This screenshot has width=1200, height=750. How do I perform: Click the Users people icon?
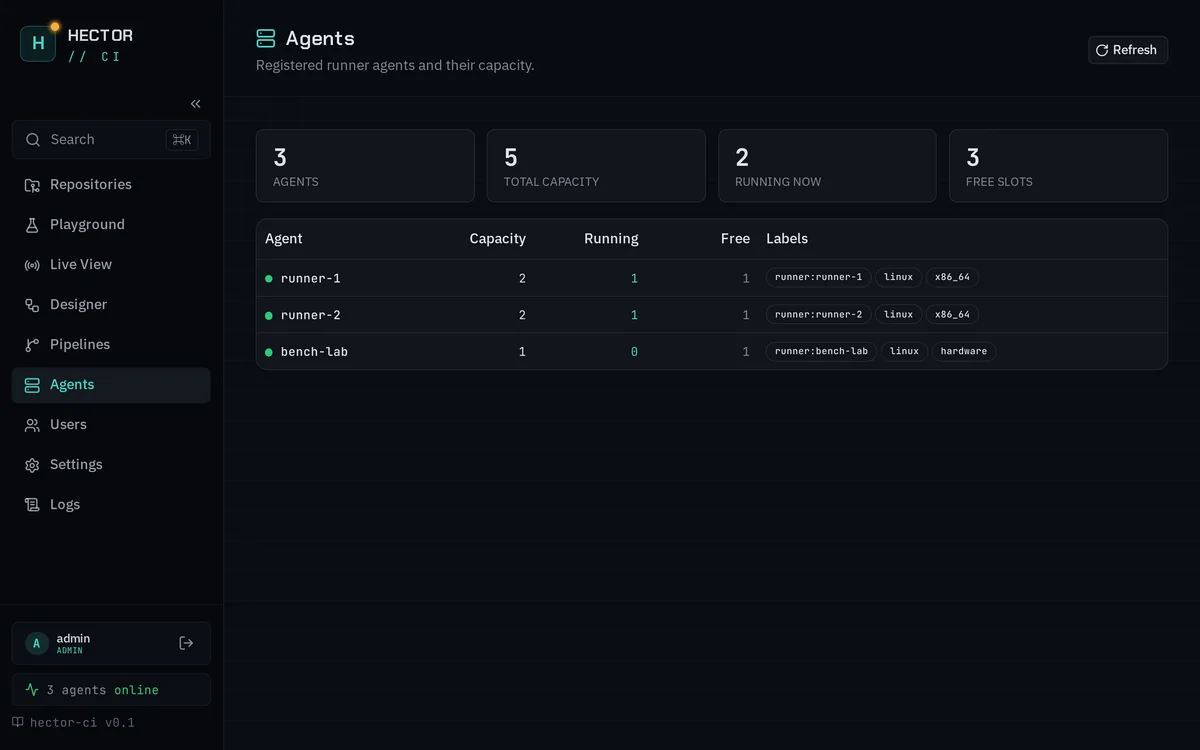click(x=32, y=425)
